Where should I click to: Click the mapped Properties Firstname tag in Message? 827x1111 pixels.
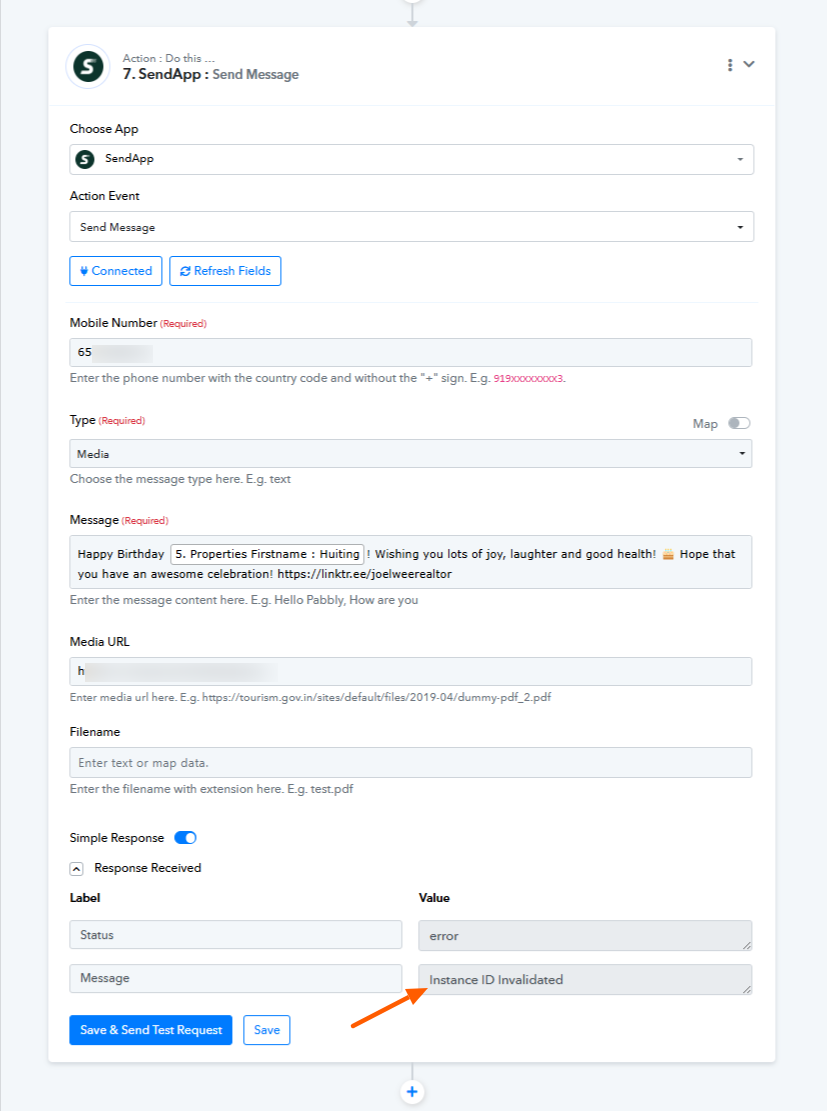267,554
